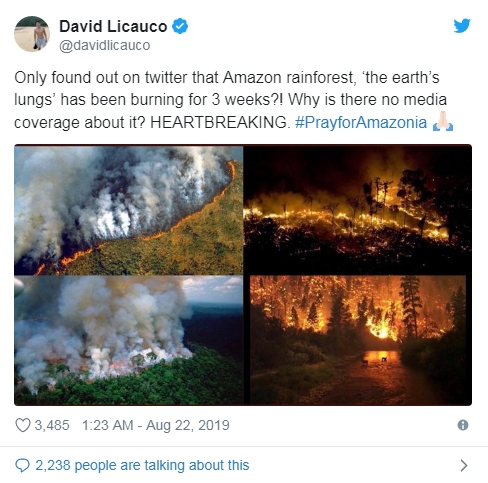The image size is (488, 483).
Task: Click the 3,485 likes count
Action: click(52, 425)
